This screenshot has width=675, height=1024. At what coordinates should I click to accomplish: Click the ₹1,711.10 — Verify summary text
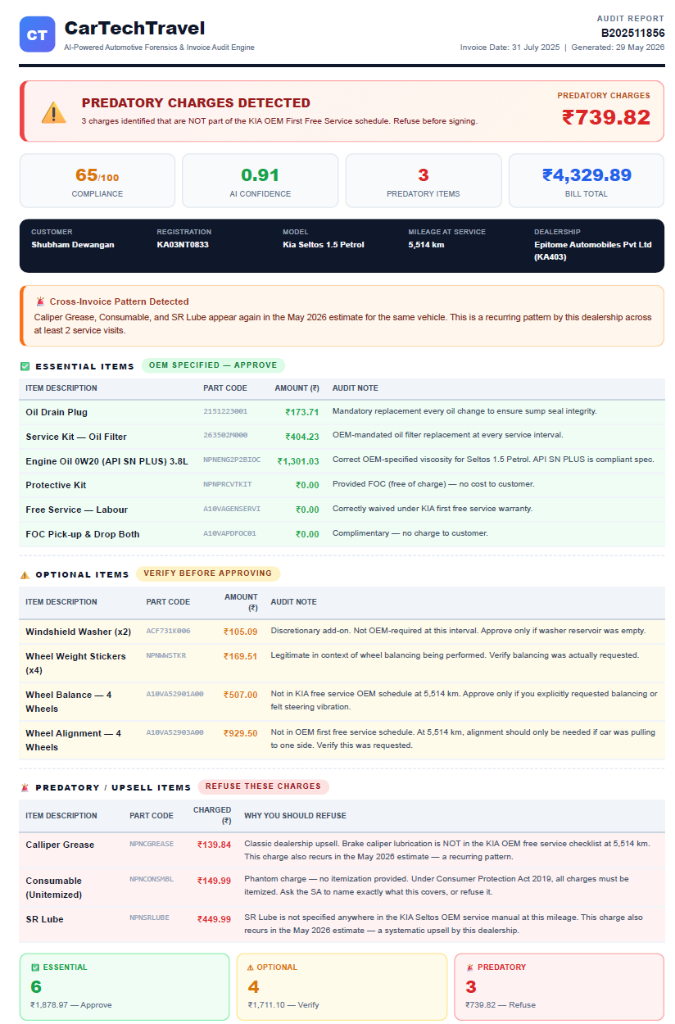click(283, 1005)
